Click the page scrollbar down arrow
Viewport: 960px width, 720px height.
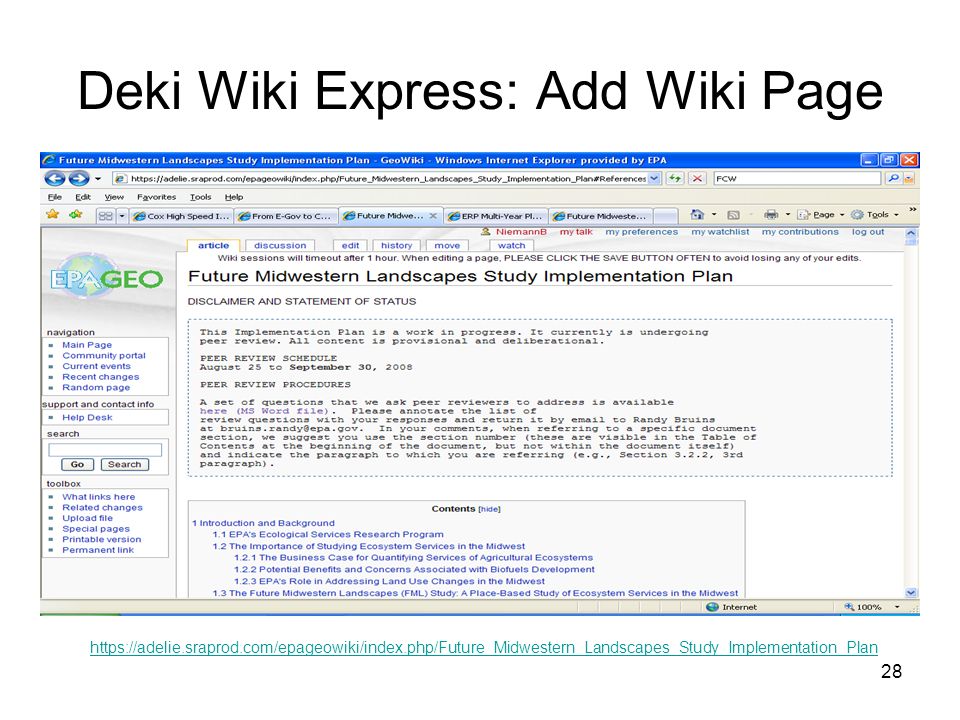(x=910, y=593)
